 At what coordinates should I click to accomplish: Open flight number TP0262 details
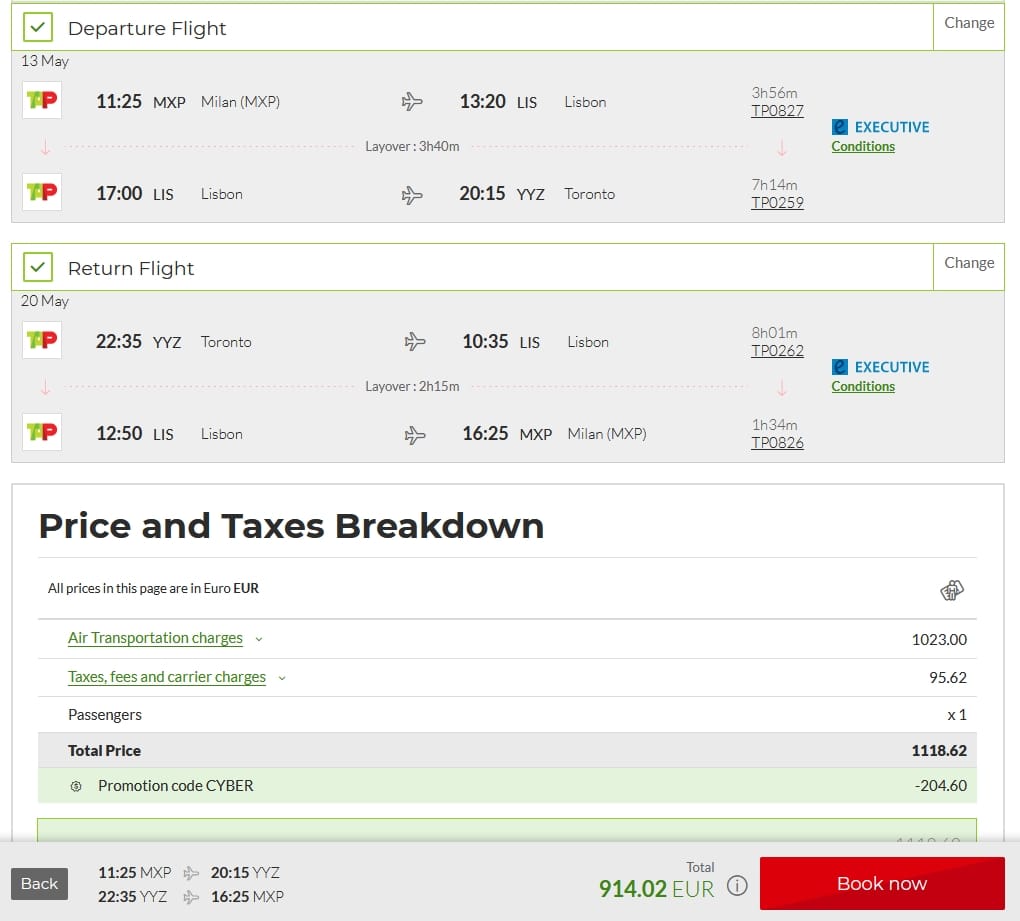(x=777, y=351)
